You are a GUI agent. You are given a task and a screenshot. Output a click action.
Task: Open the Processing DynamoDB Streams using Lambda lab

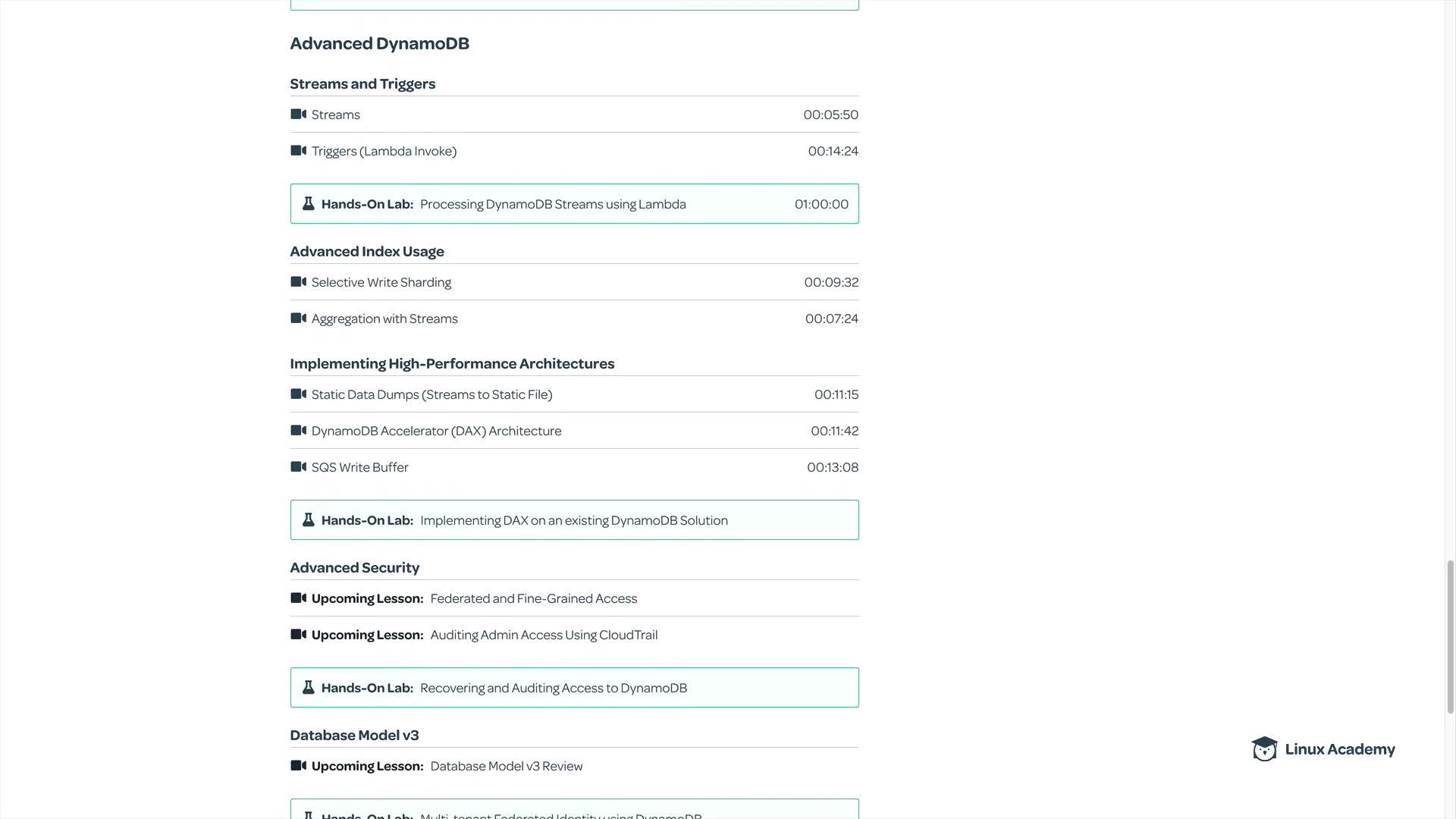553,204
